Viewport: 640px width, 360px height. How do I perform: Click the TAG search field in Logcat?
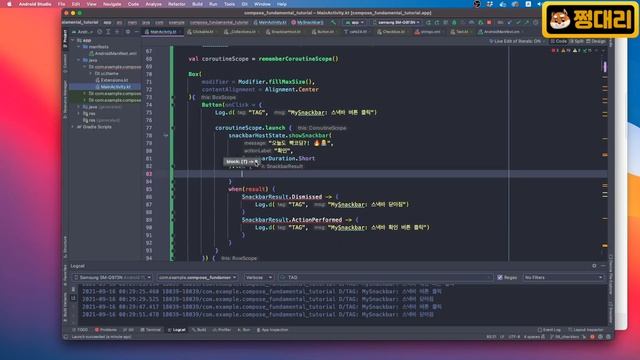click(x=385, y=277)
